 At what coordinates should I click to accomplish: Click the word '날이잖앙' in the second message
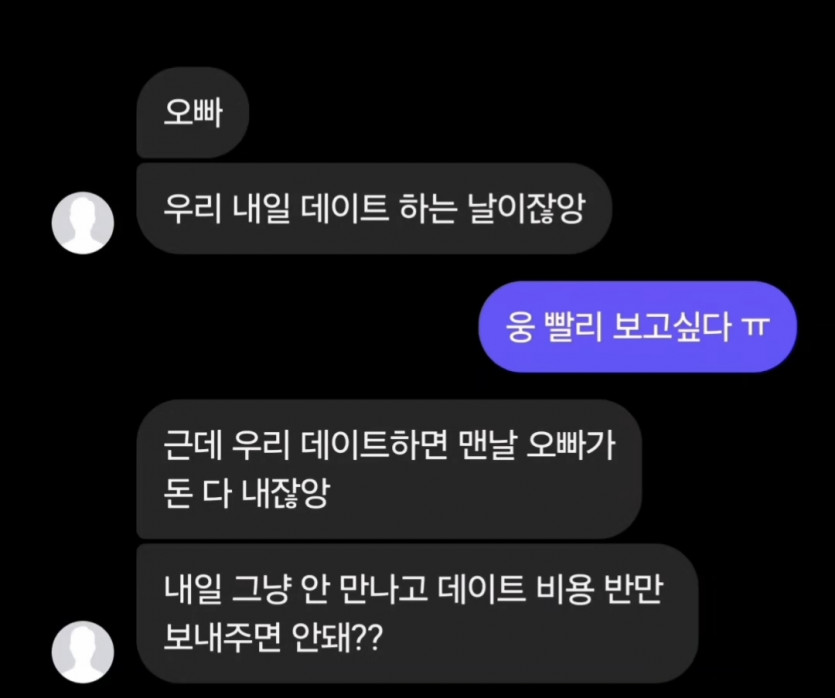click(x=526, y=208)
